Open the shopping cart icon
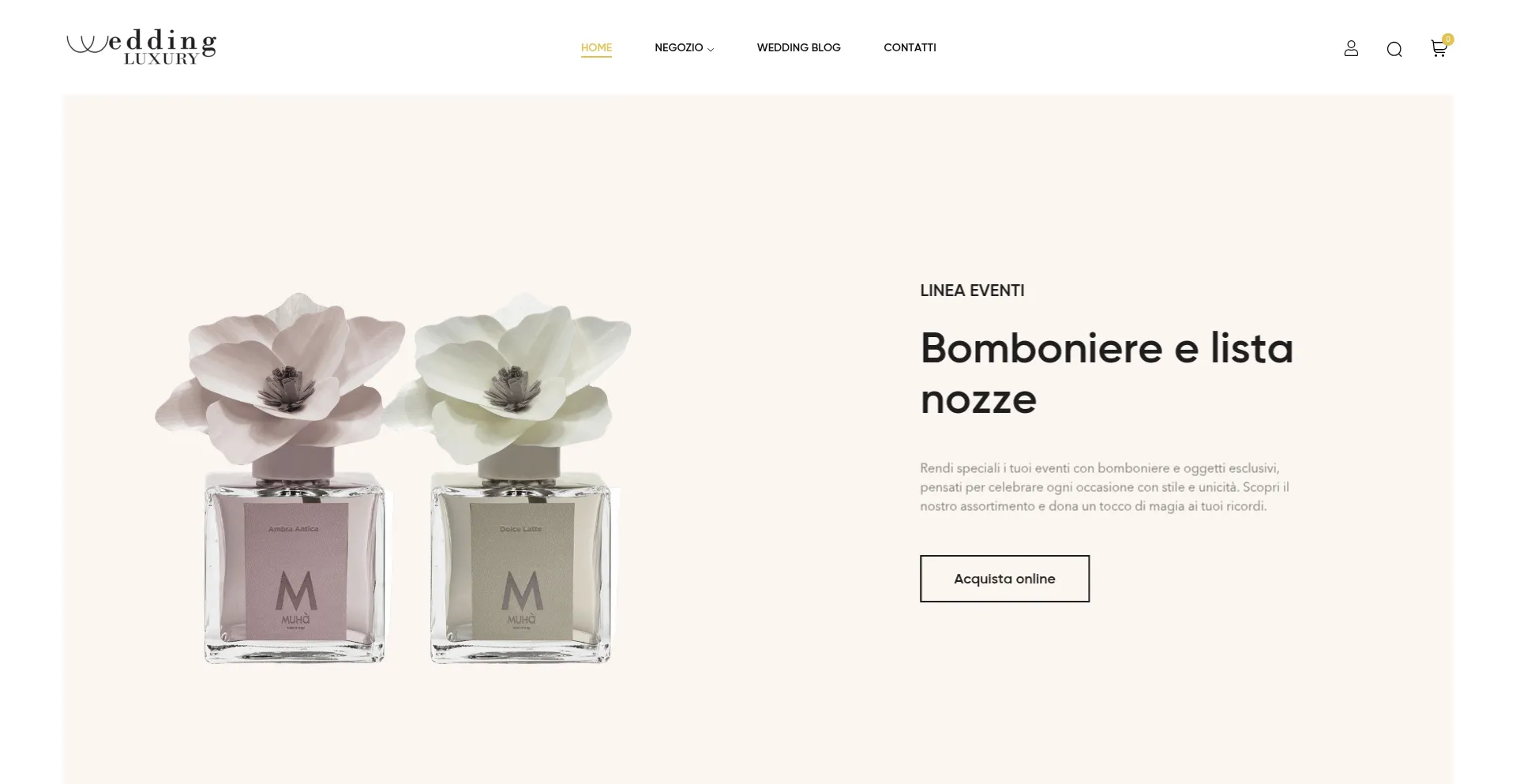Viewport: 1516px width, 784px height. coord(1439,49)
